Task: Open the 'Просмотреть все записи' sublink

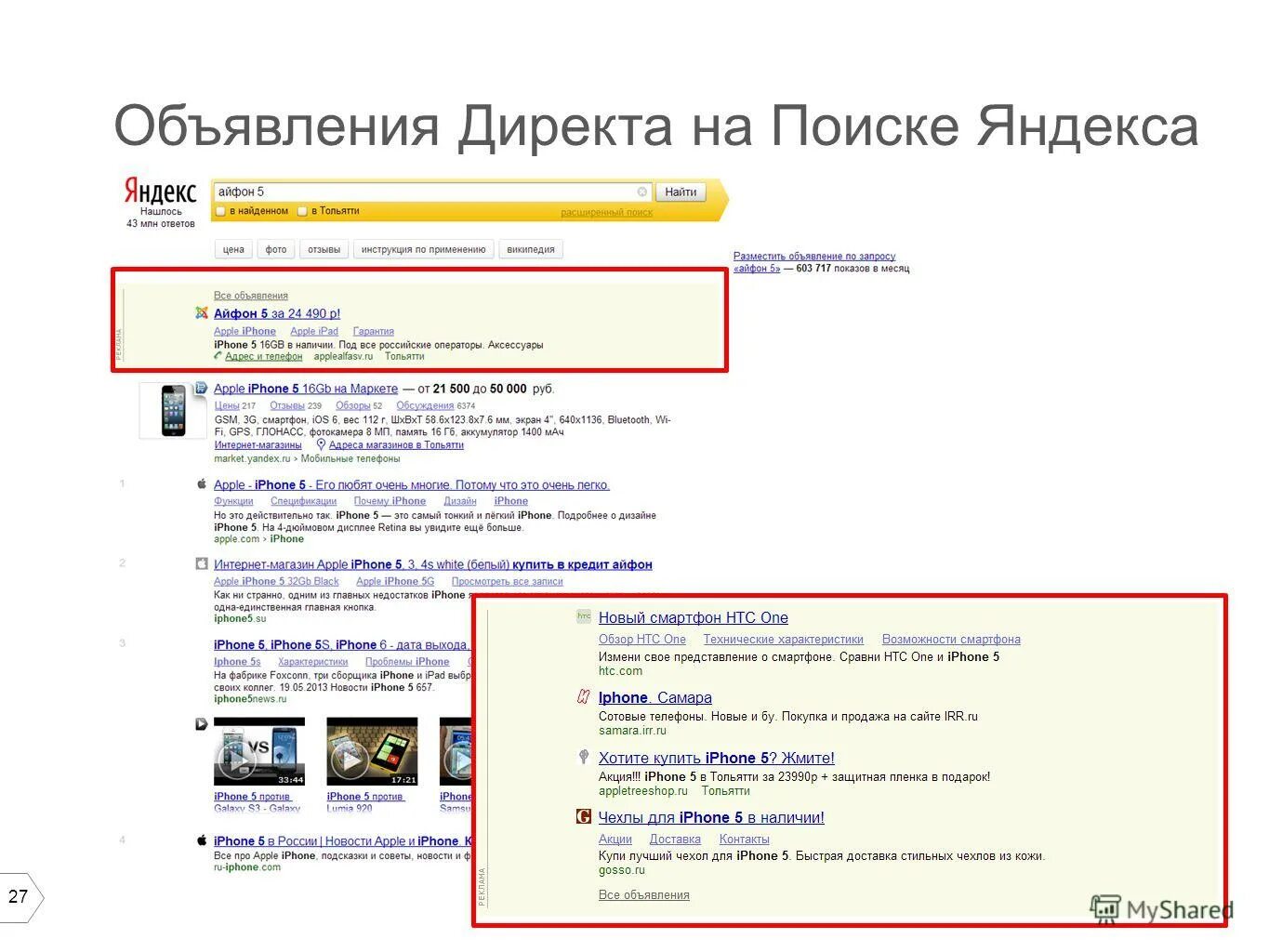Action: [x=508, y=581]
